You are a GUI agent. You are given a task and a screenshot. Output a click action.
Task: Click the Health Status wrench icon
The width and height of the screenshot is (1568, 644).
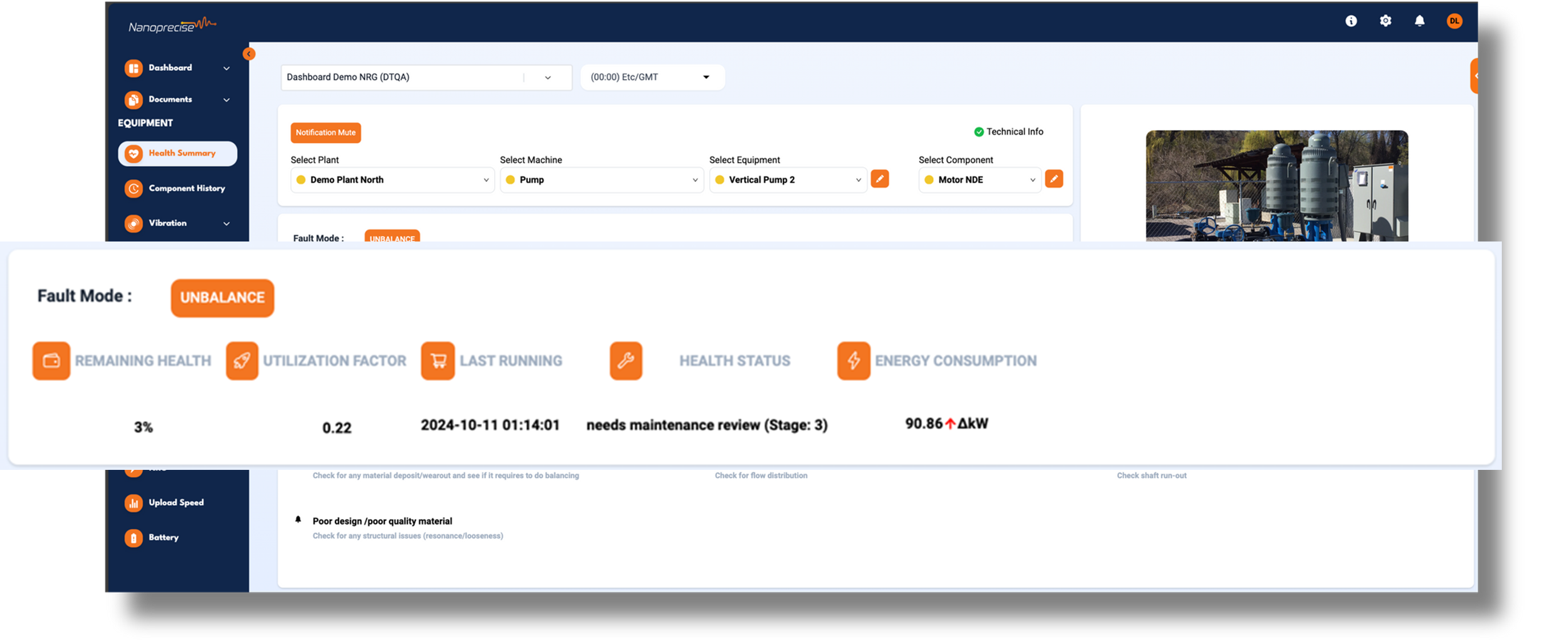(x=626, y=361)
